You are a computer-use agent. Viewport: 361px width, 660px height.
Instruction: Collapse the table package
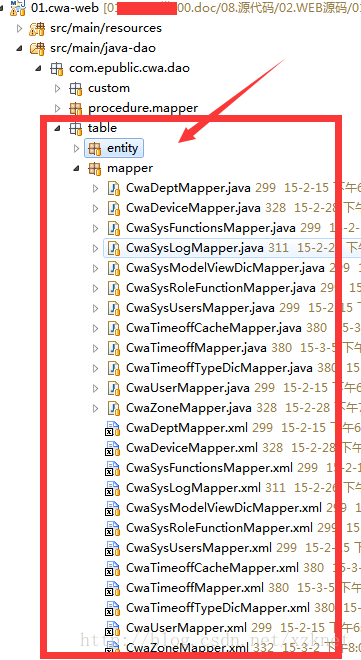coord(58,129)
